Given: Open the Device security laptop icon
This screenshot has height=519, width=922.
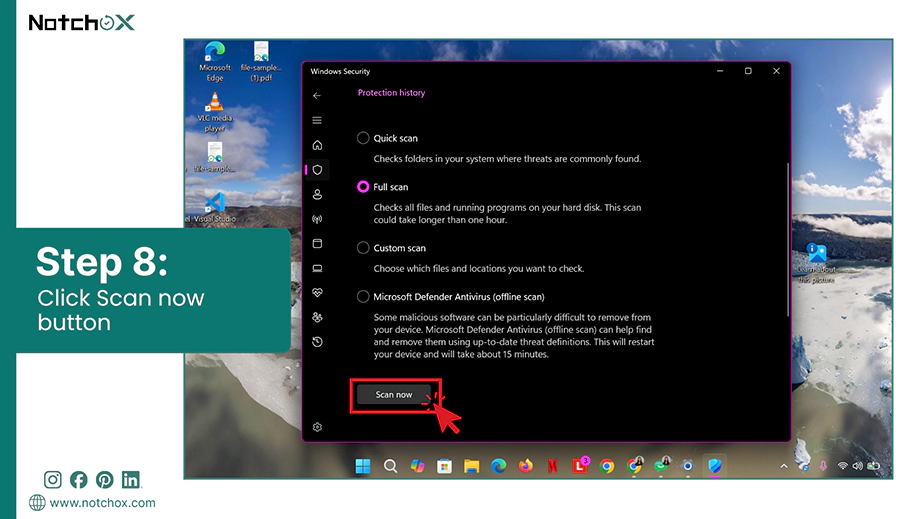Looking at the screenshot, I should (x=318, y=269).
